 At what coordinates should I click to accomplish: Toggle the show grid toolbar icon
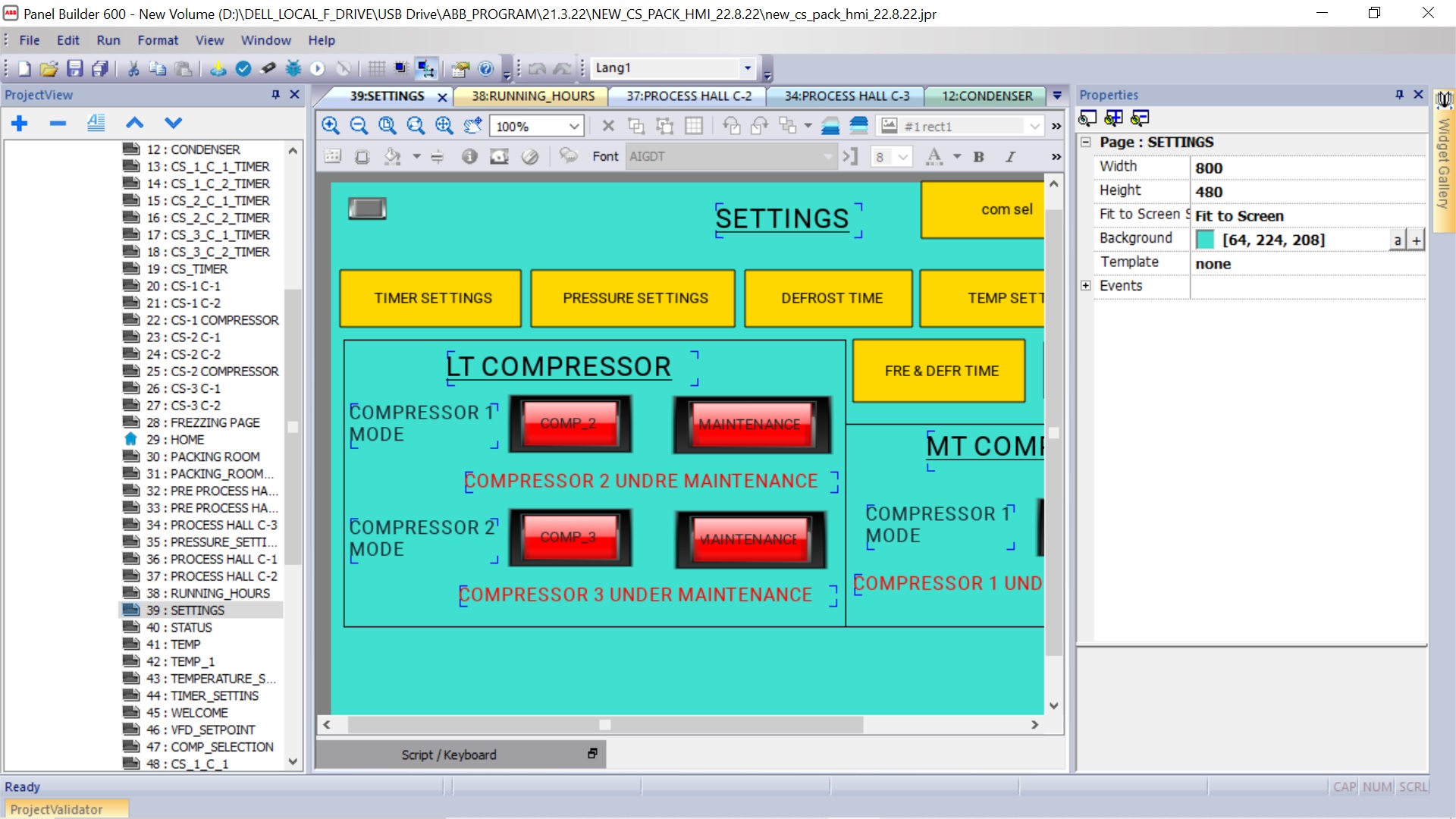click(x=376, y=68)
